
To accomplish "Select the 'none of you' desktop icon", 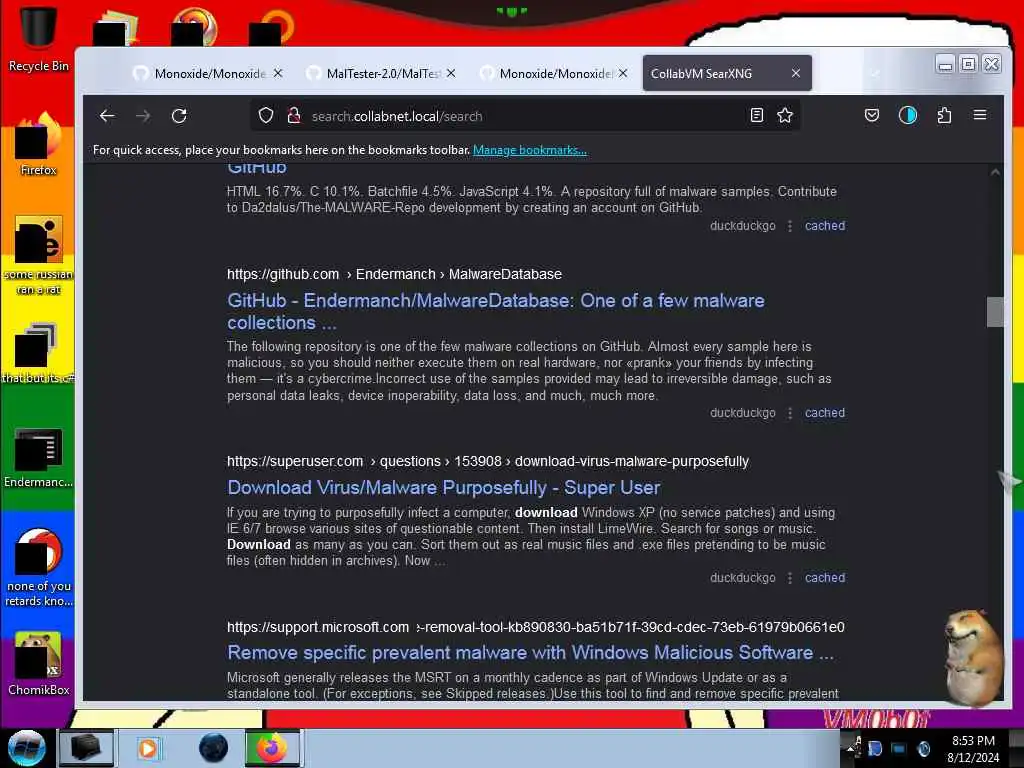I will tap(38, 568).
